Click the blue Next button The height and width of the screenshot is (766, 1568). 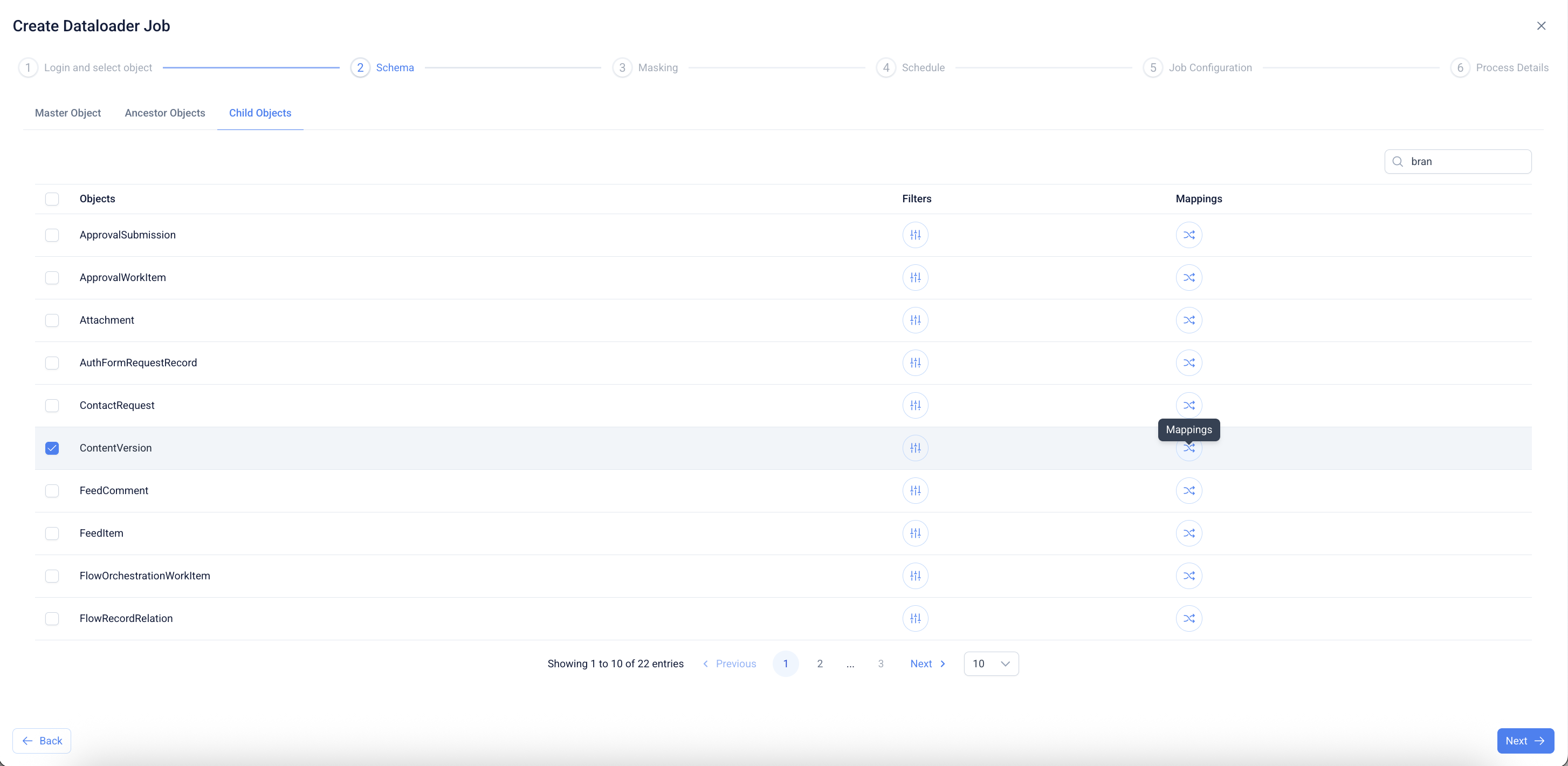pos(1525,741)
